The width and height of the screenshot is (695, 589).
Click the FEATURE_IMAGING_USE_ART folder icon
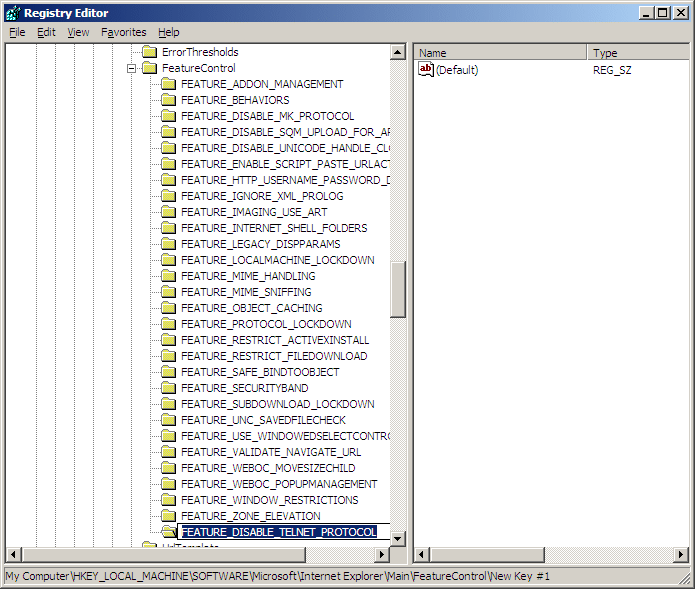168,212
